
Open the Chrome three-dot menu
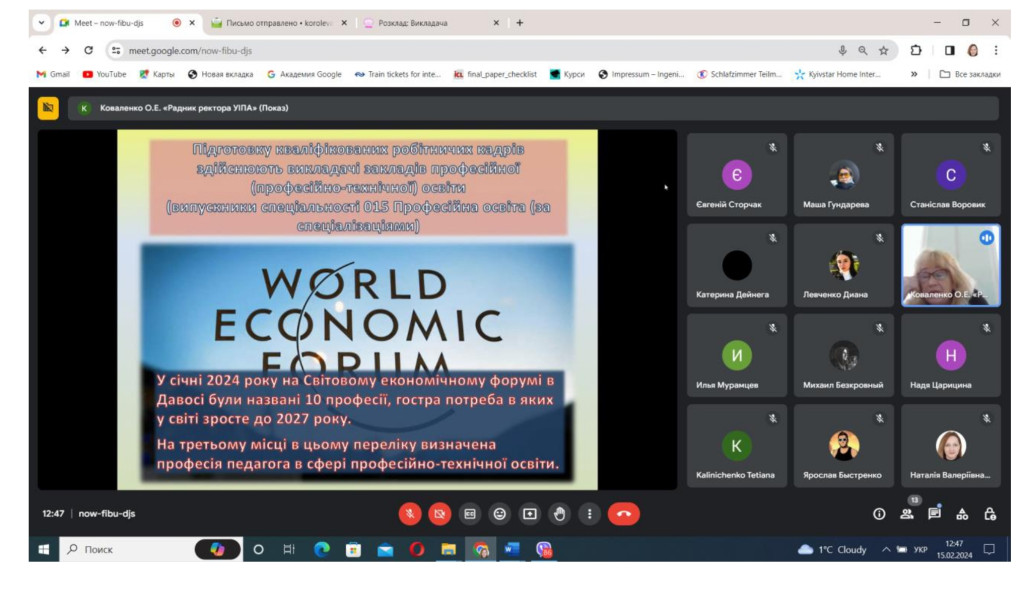click(x=996, y=50)
